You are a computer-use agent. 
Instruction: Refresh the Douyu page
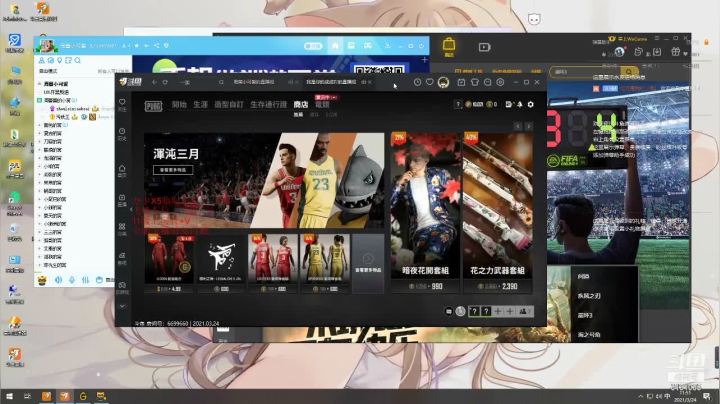tap(165, 82)
